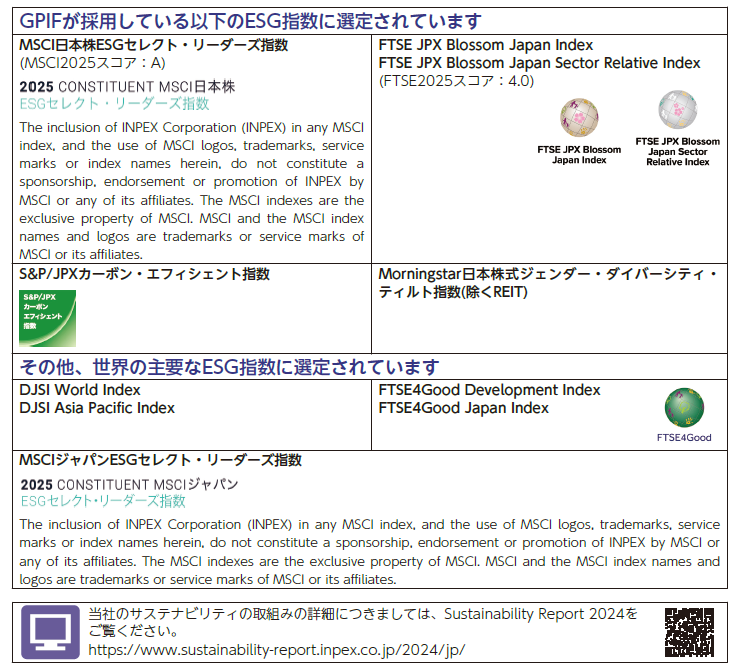Click the QR code image
This screenshot has width=740, height=672.
pos(689,631)
